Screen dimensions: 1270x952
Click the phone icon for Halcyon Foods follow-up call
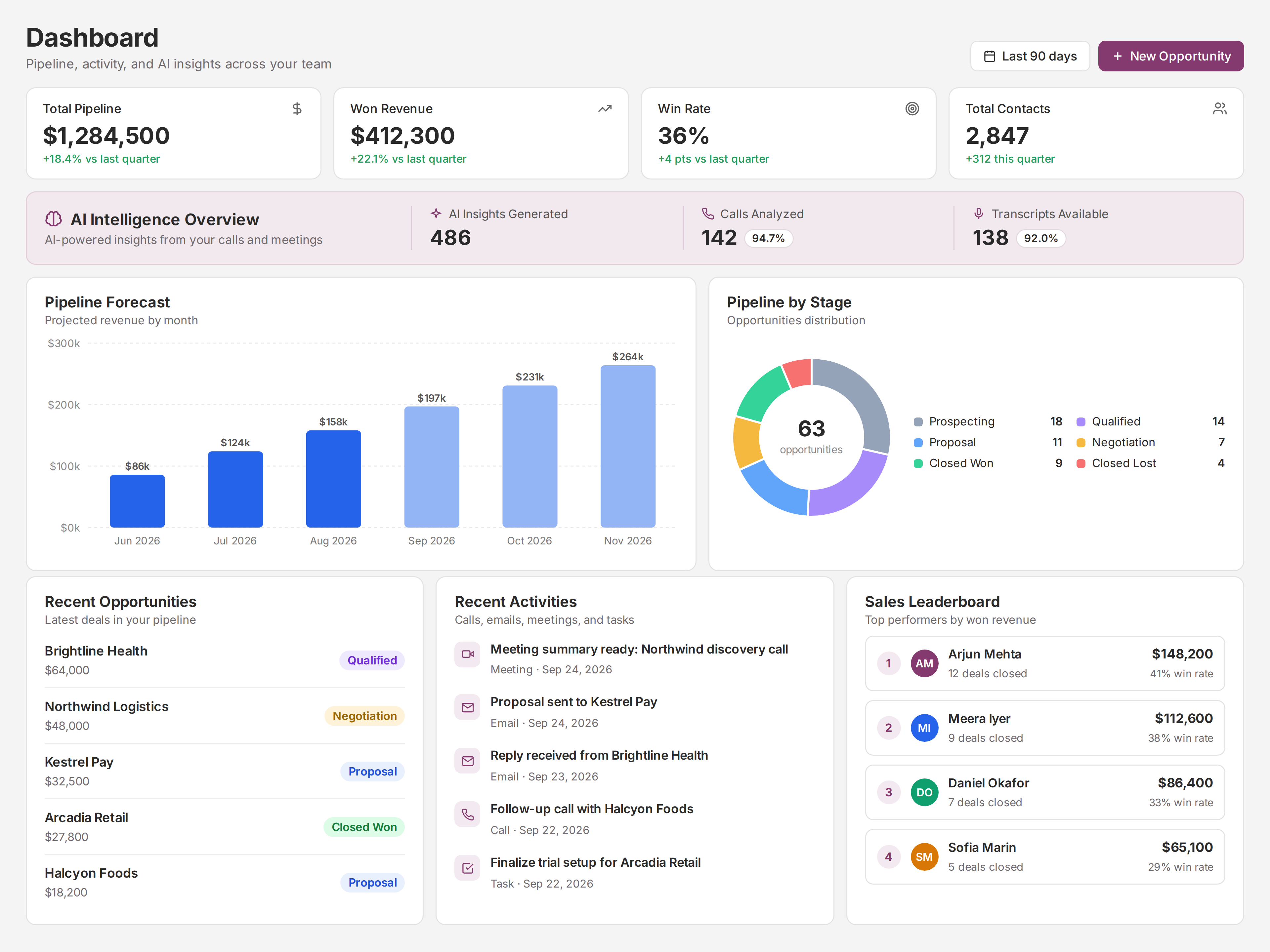467,814
